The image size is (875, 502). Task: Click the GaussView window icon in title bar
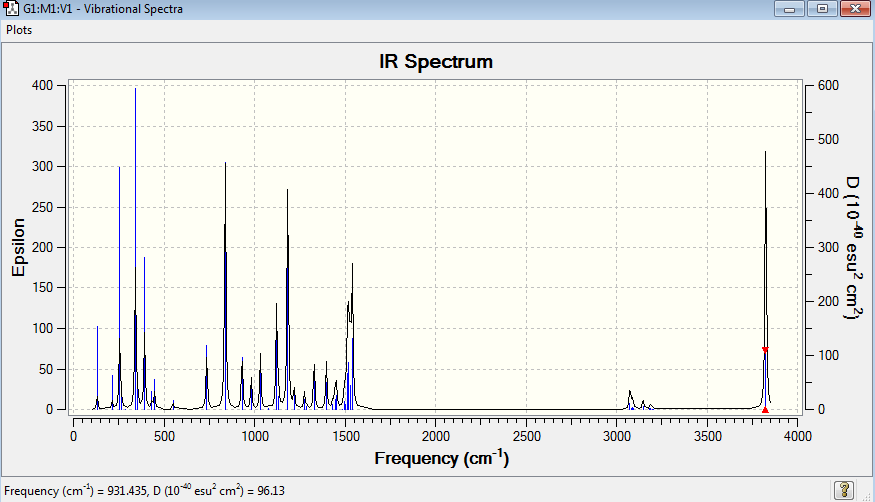[x=11, y=9]
